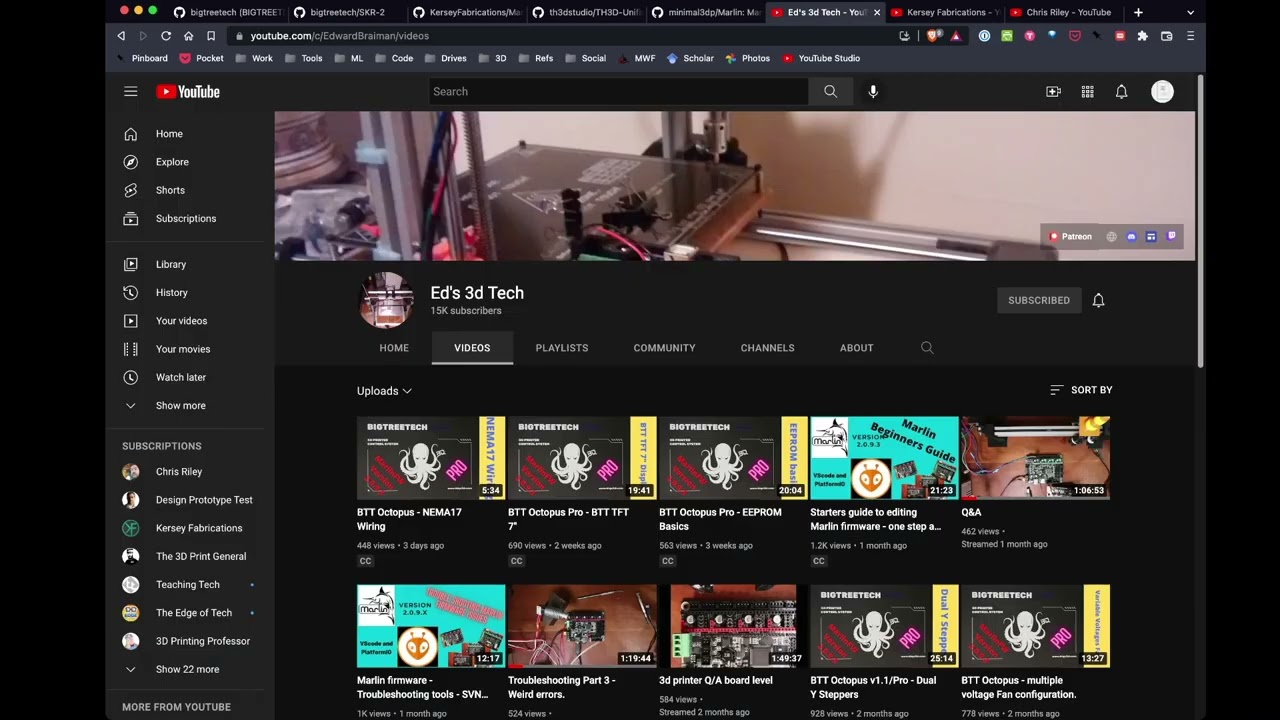Toggle channel notification bell beside Subscribed
This screenshot has width=1280, height=720.
coord(1098,300)
